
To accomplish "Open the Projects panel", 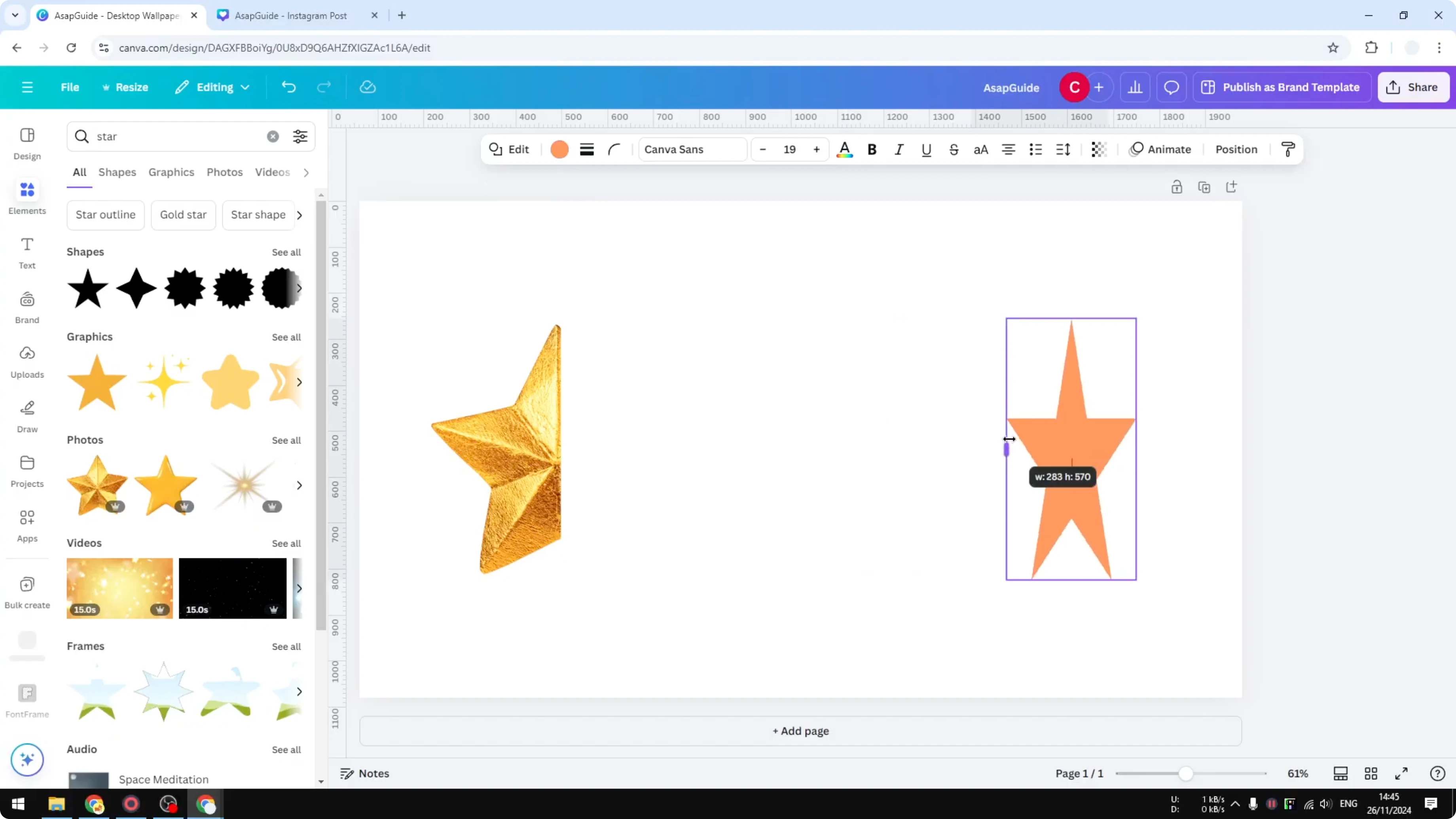I will (x=27, y=470).
